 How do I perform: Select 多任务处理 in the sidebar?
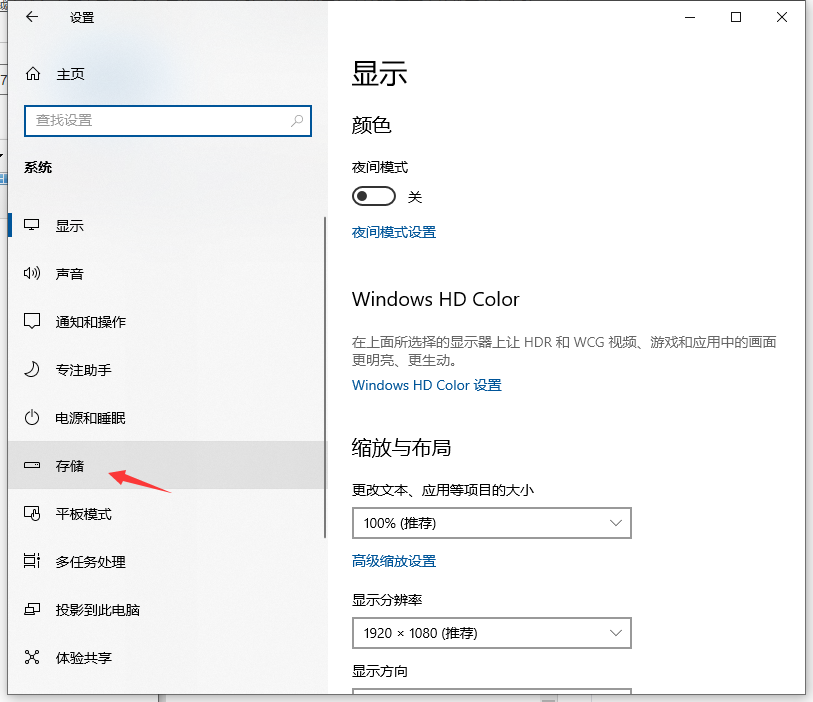[x=90, y=562]
